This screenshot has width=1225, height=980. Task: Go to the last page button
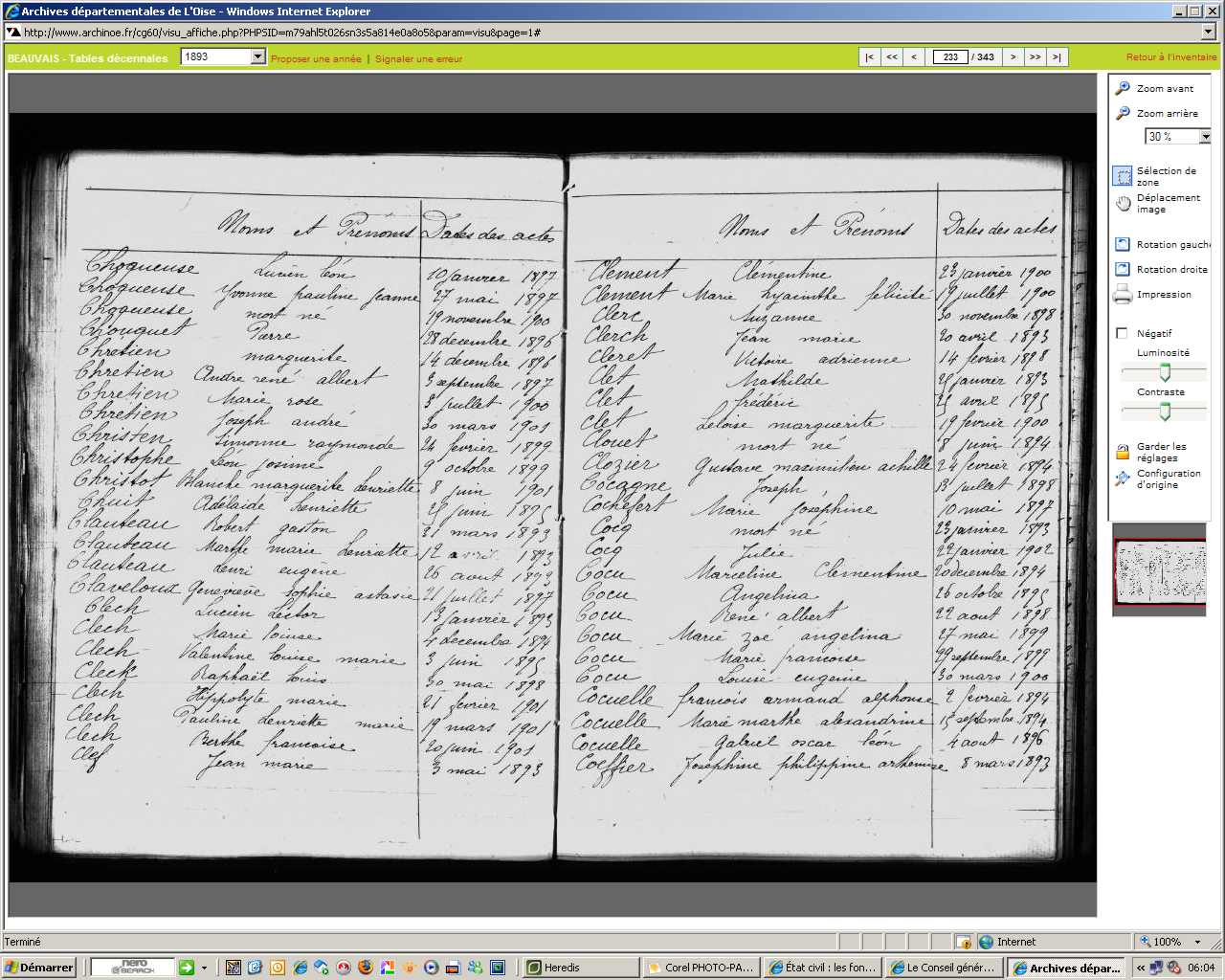click(x=1057, y=57)
